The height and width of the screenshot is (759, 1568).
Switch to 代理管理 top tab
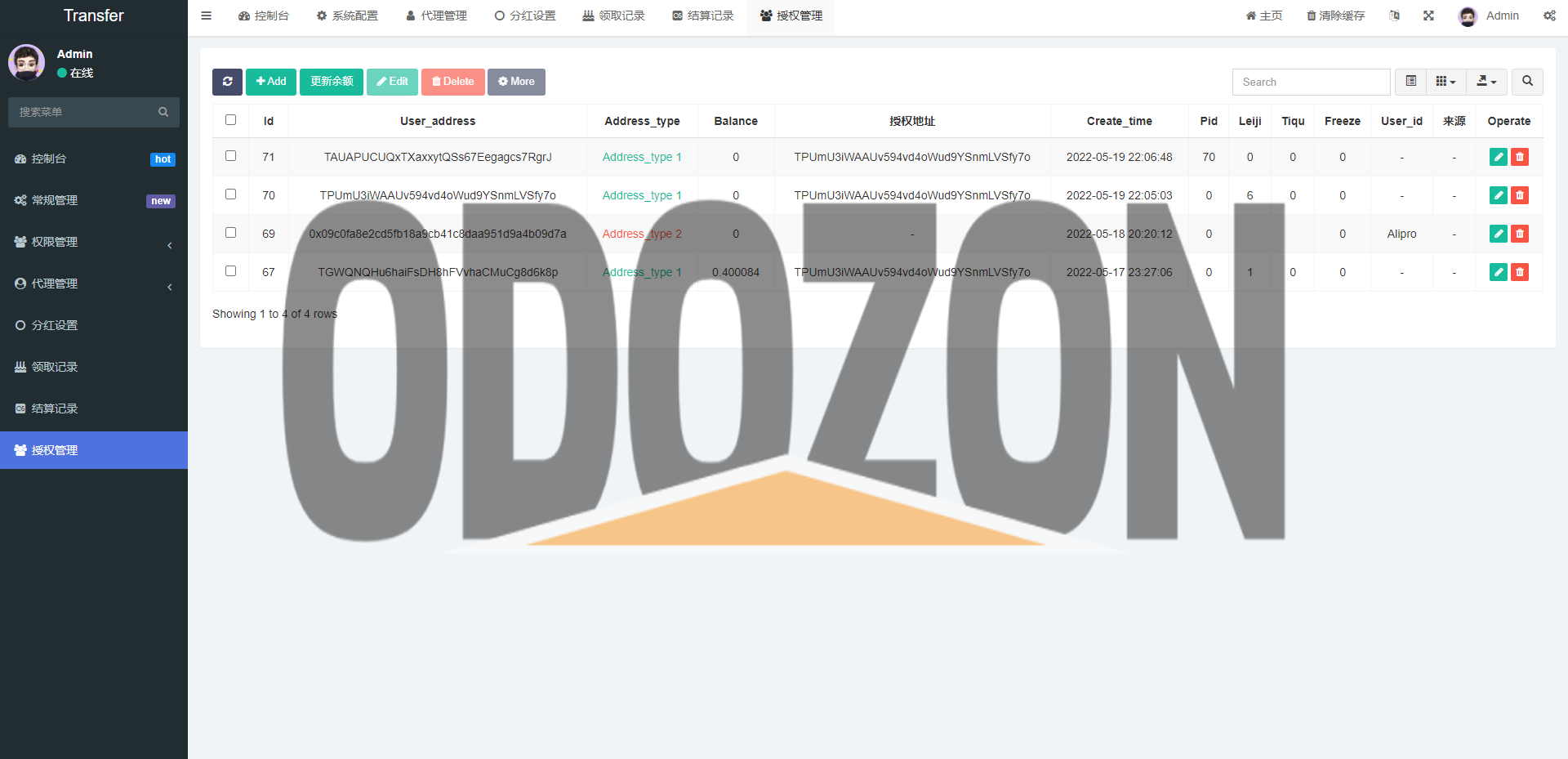[x=436, y=16]
